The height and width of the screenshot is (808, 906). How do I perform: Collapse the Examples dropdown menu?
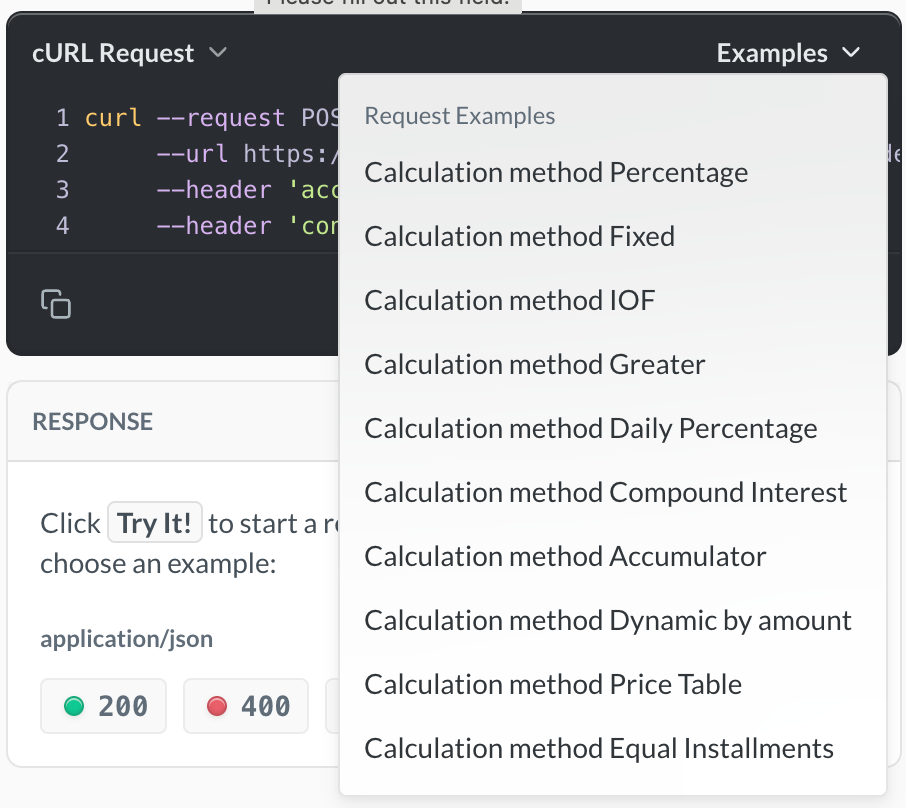click(789, 52)
